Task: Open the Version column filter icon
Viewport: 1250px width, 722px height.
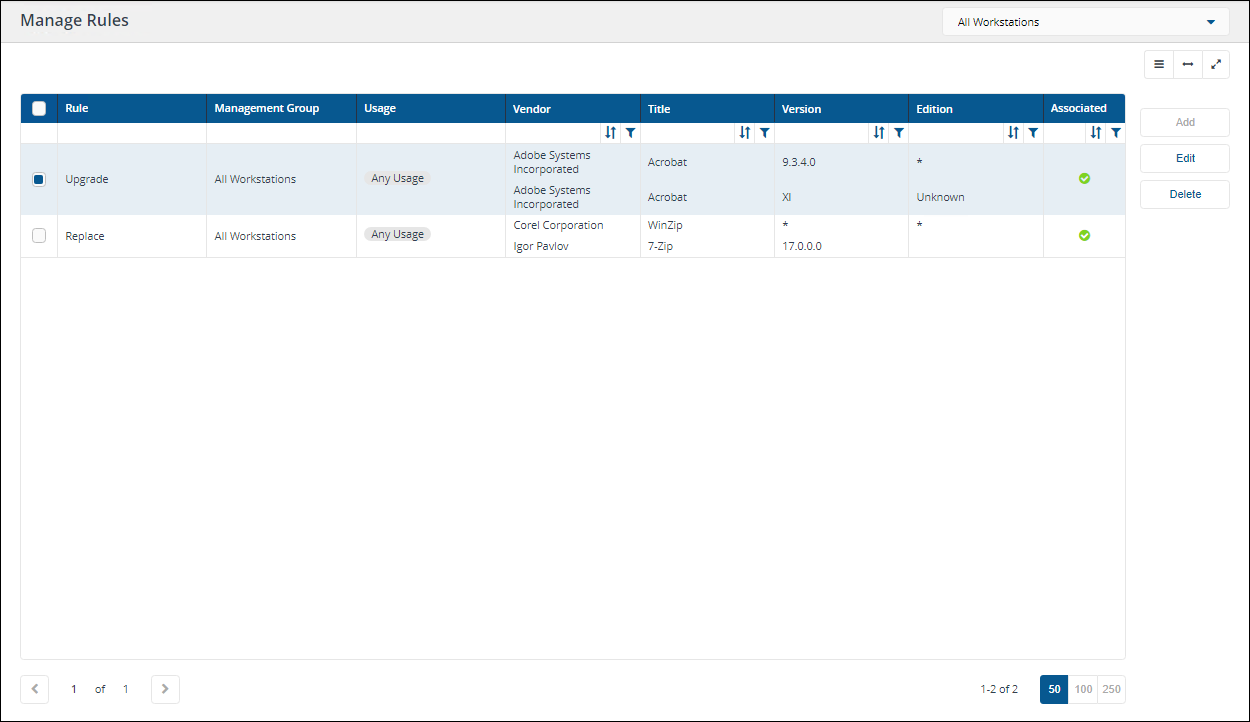Action: point(898,132)
